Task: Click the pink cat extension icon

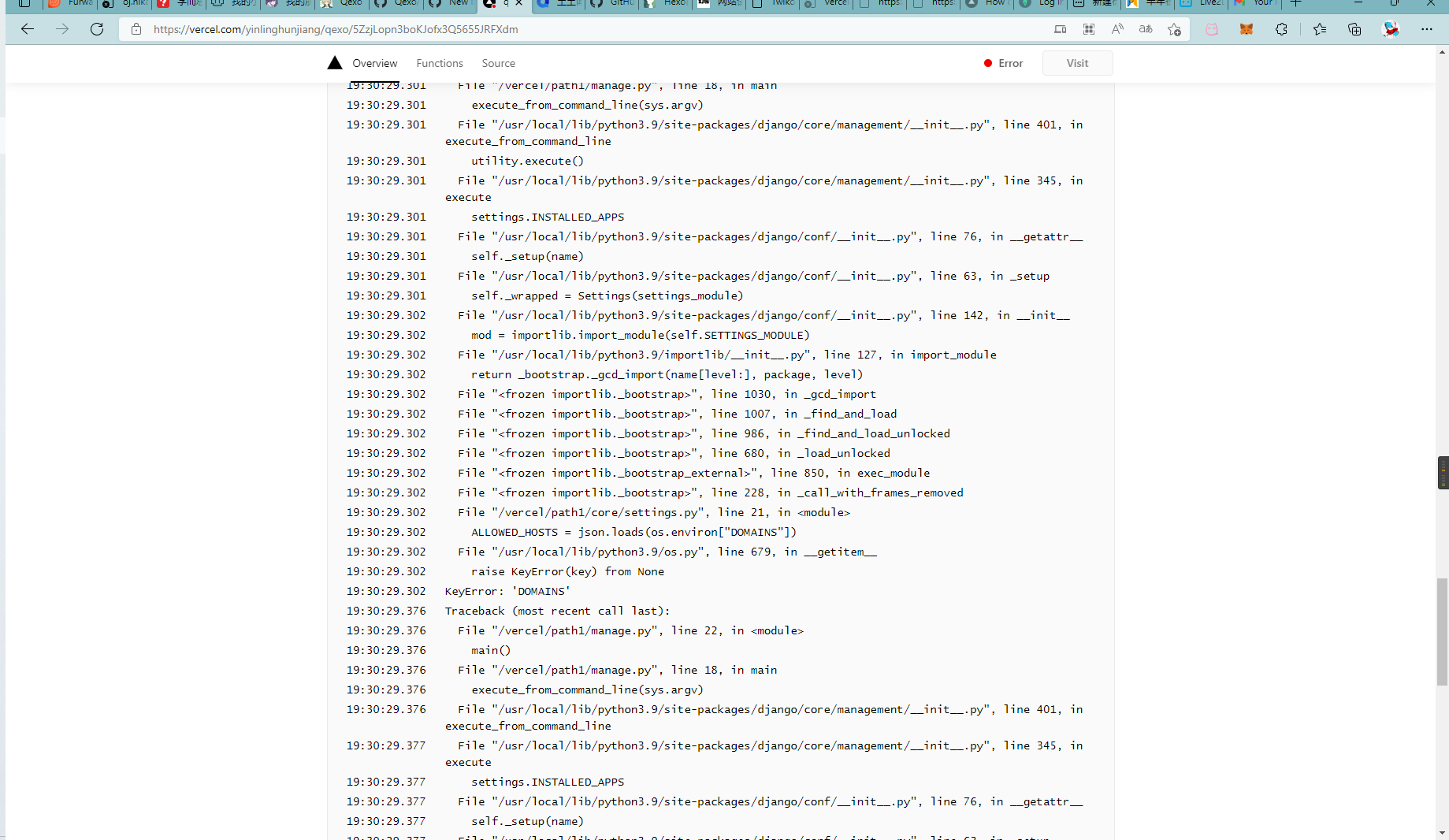Action: 1211,29
